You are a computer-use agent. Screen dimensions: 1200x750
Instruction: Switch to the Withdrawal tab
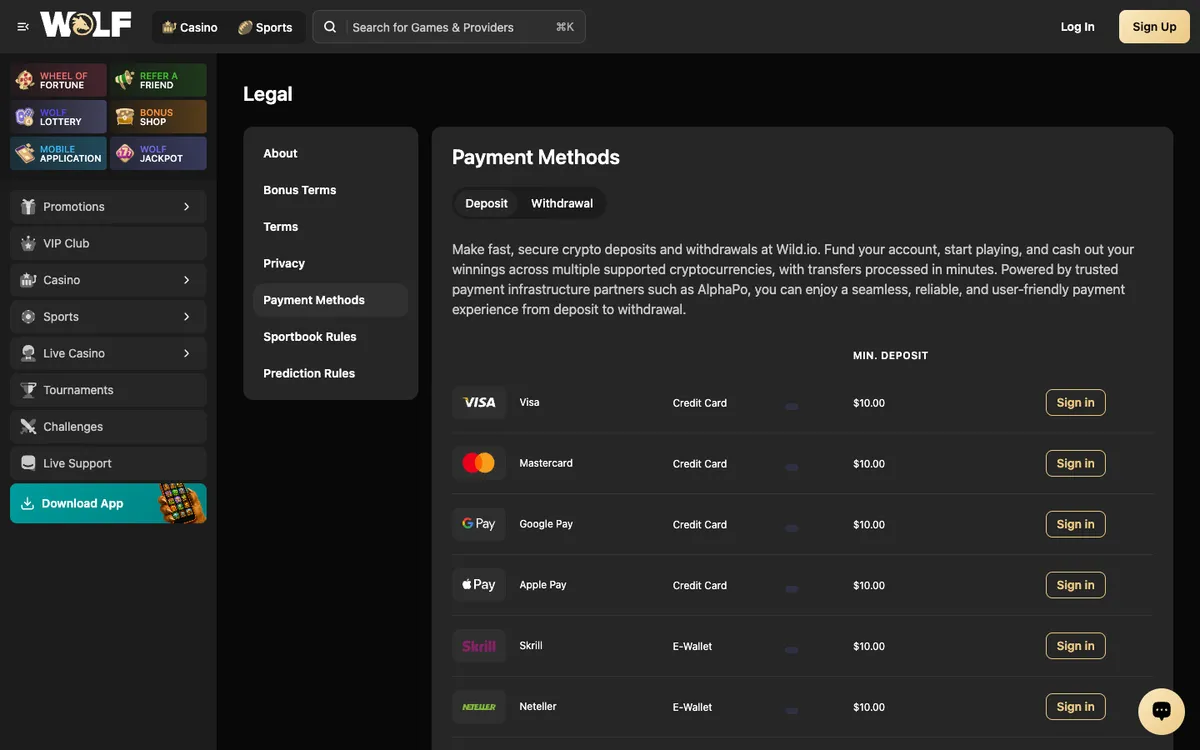coord(562,203)
